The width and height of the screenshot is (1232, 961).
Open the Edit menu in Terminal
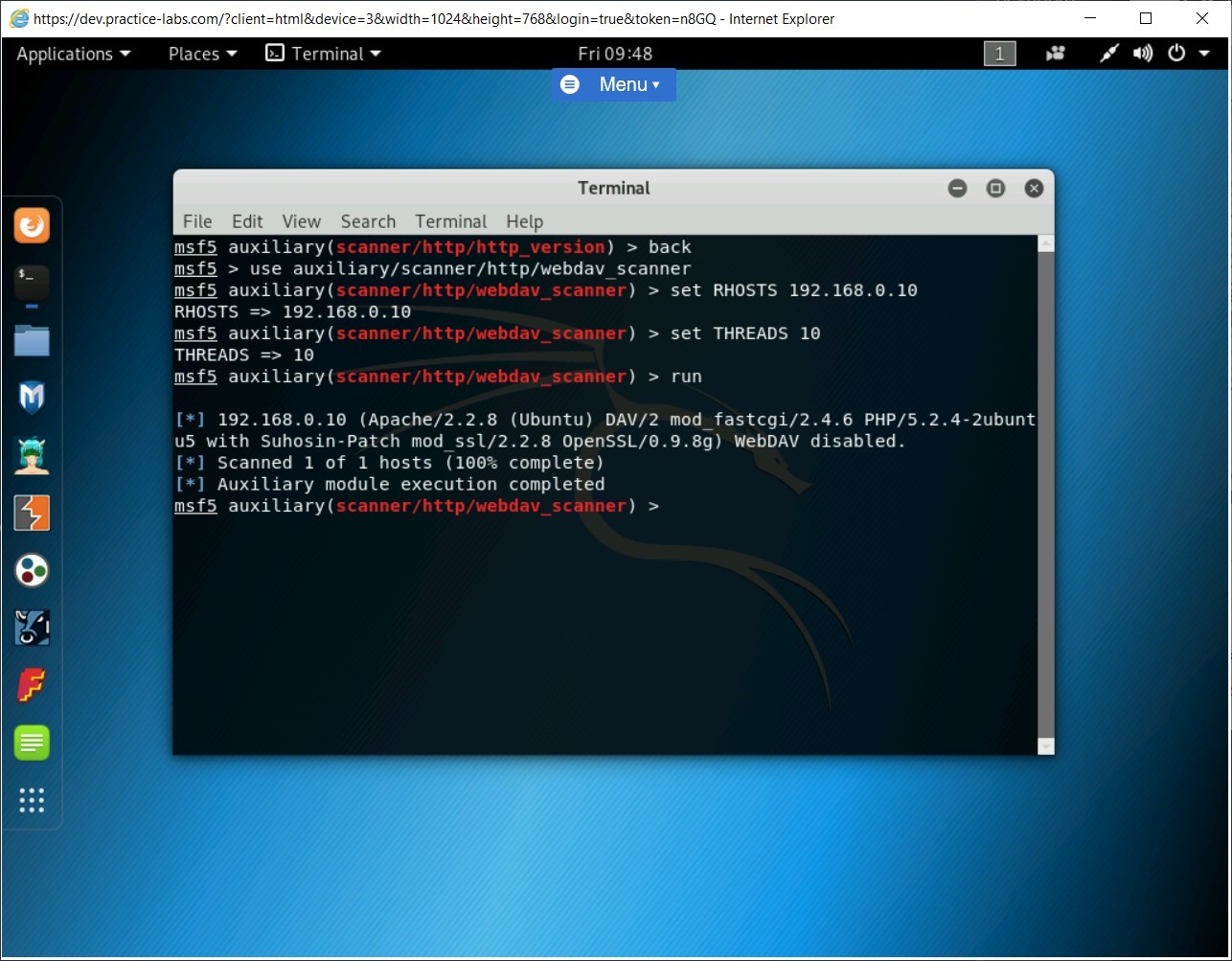click(x=247, y=221)
